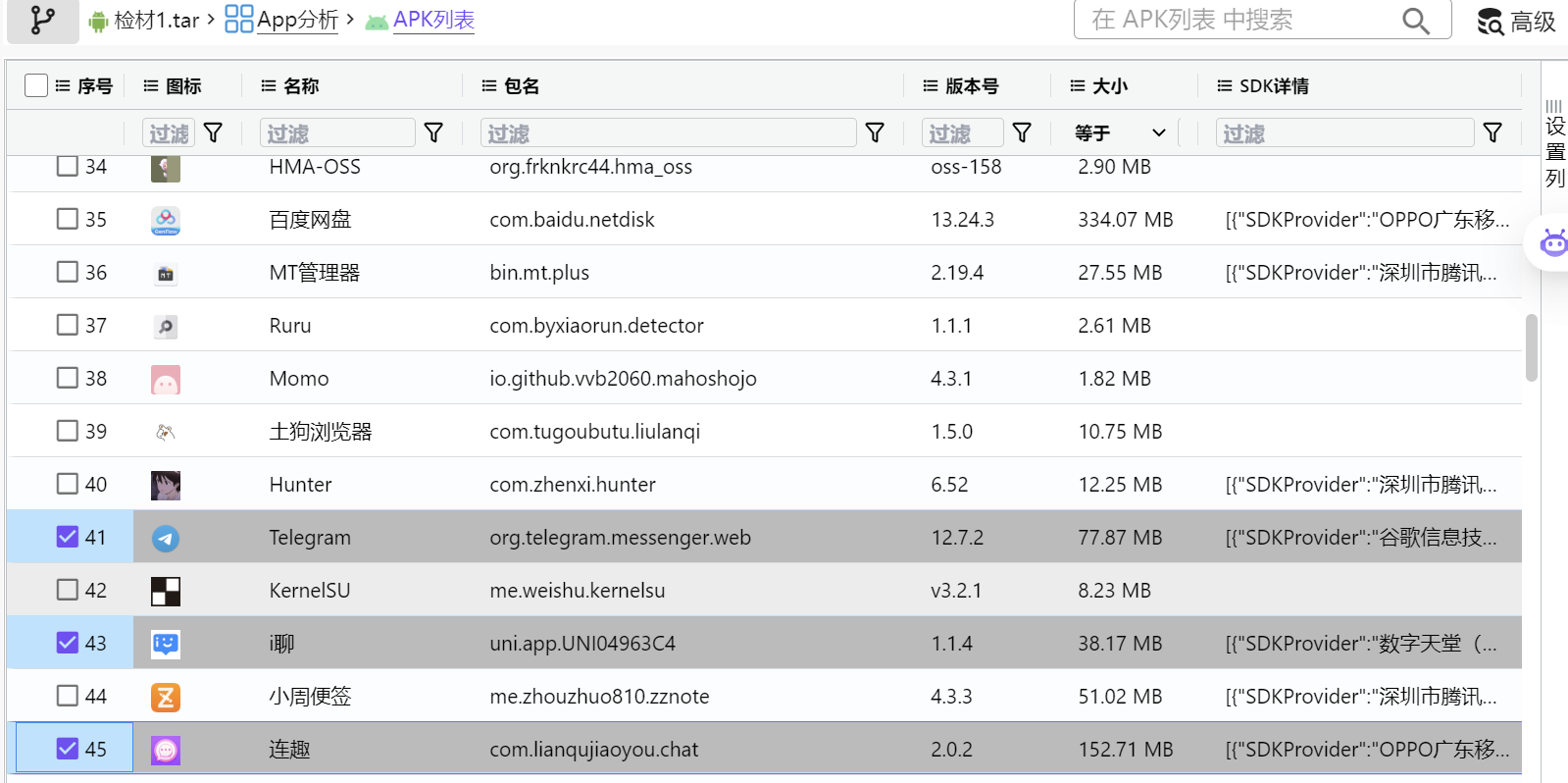Click the i聊 app icon
Image resolution: width=1568 pixels, height=783 pixels.
(166, 645)
